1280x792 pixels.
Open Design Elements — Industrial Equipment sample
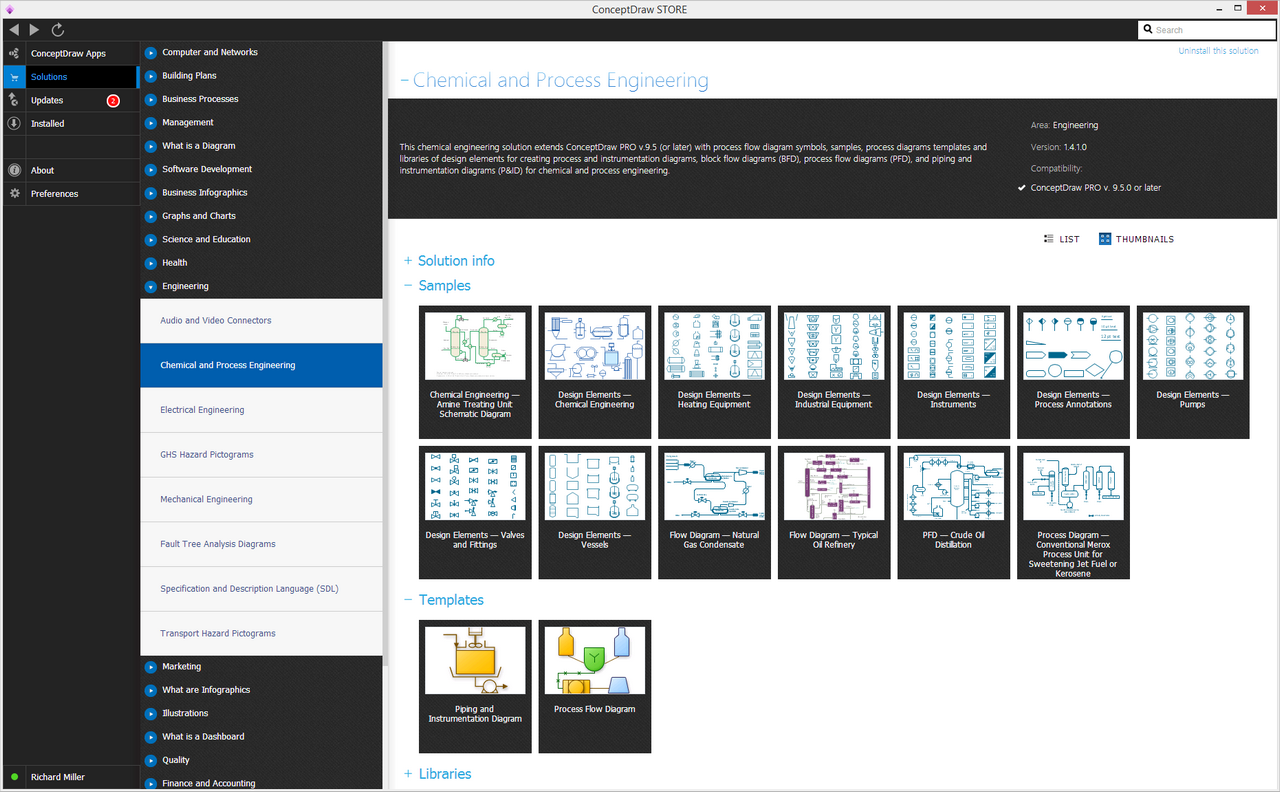coord(834,372)
